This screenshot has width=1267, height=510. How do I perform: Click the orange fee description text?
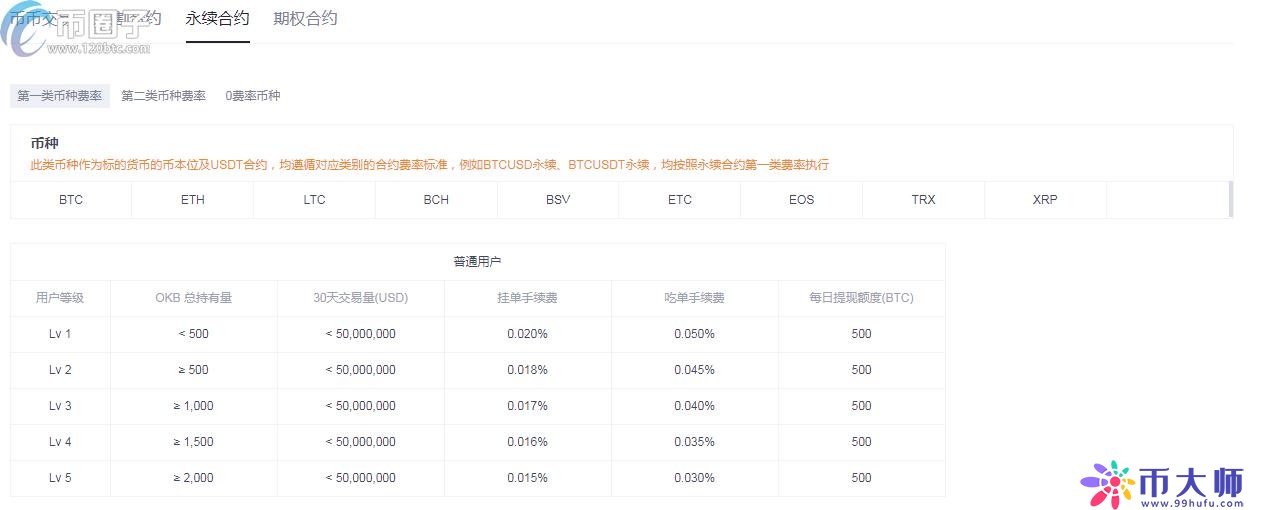click(430, 164)
